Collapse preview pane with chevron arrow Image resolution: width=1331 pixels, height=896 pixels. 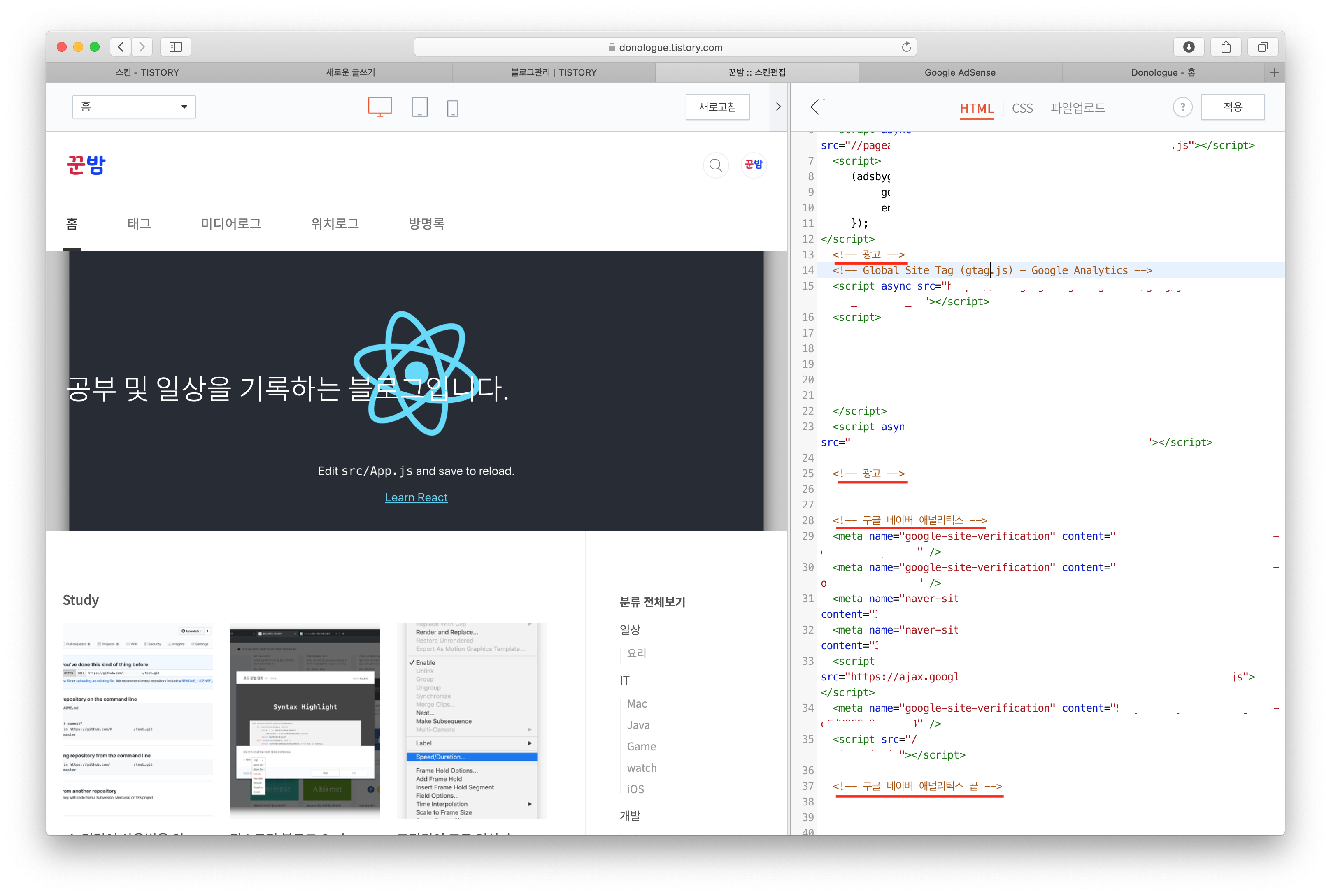click(x=777, y=107)
